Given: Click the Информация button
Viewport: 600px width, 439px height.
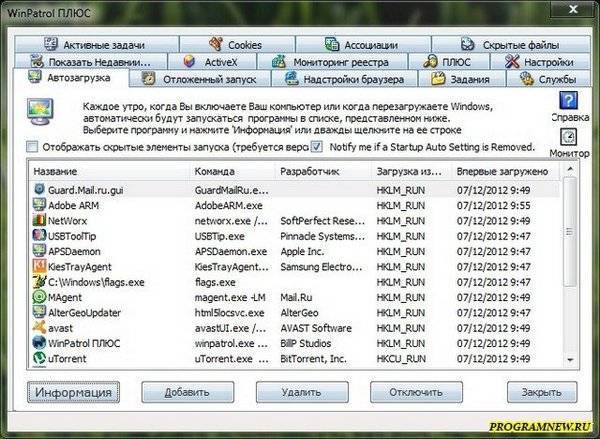Looking at the screenshot, I should click(x=73, y=392).
